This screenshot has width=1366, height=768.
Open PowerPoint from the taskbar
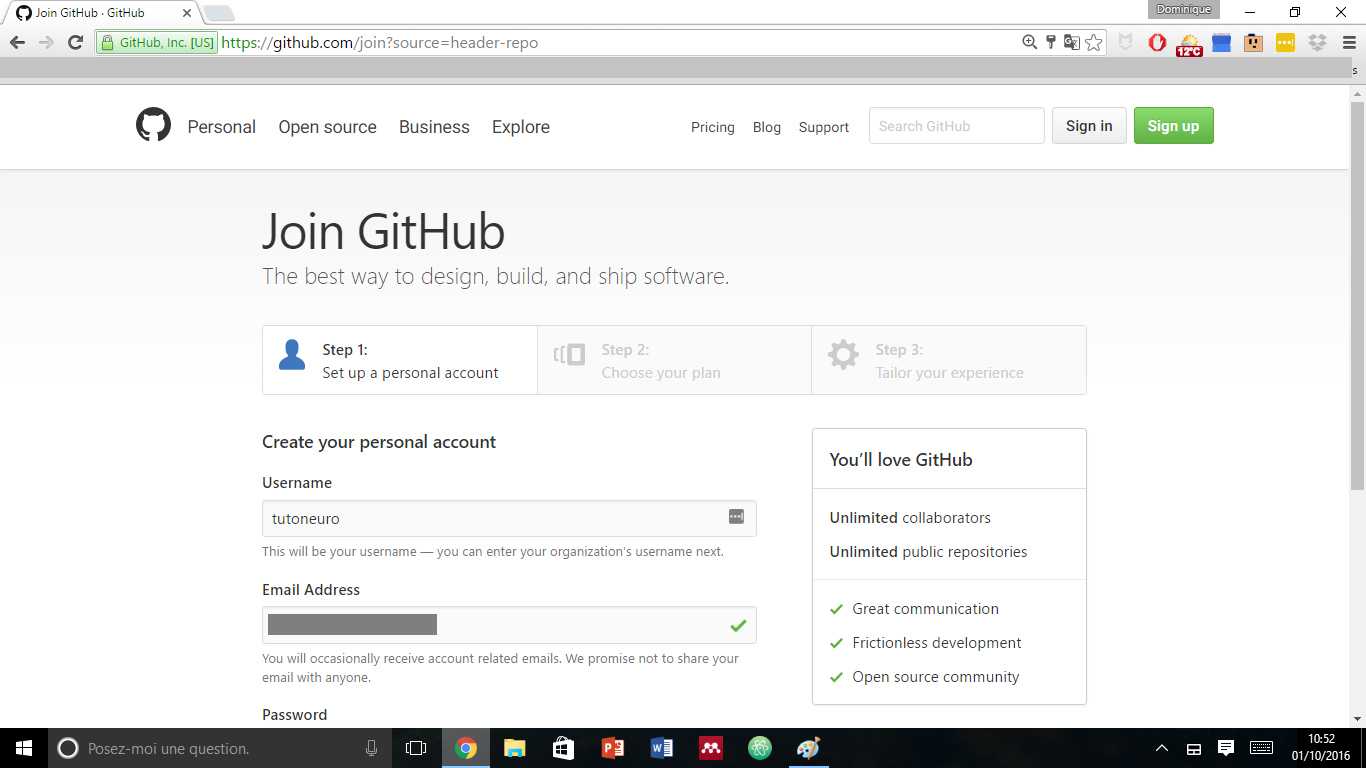pyautogui.click(x=613, y=748)
